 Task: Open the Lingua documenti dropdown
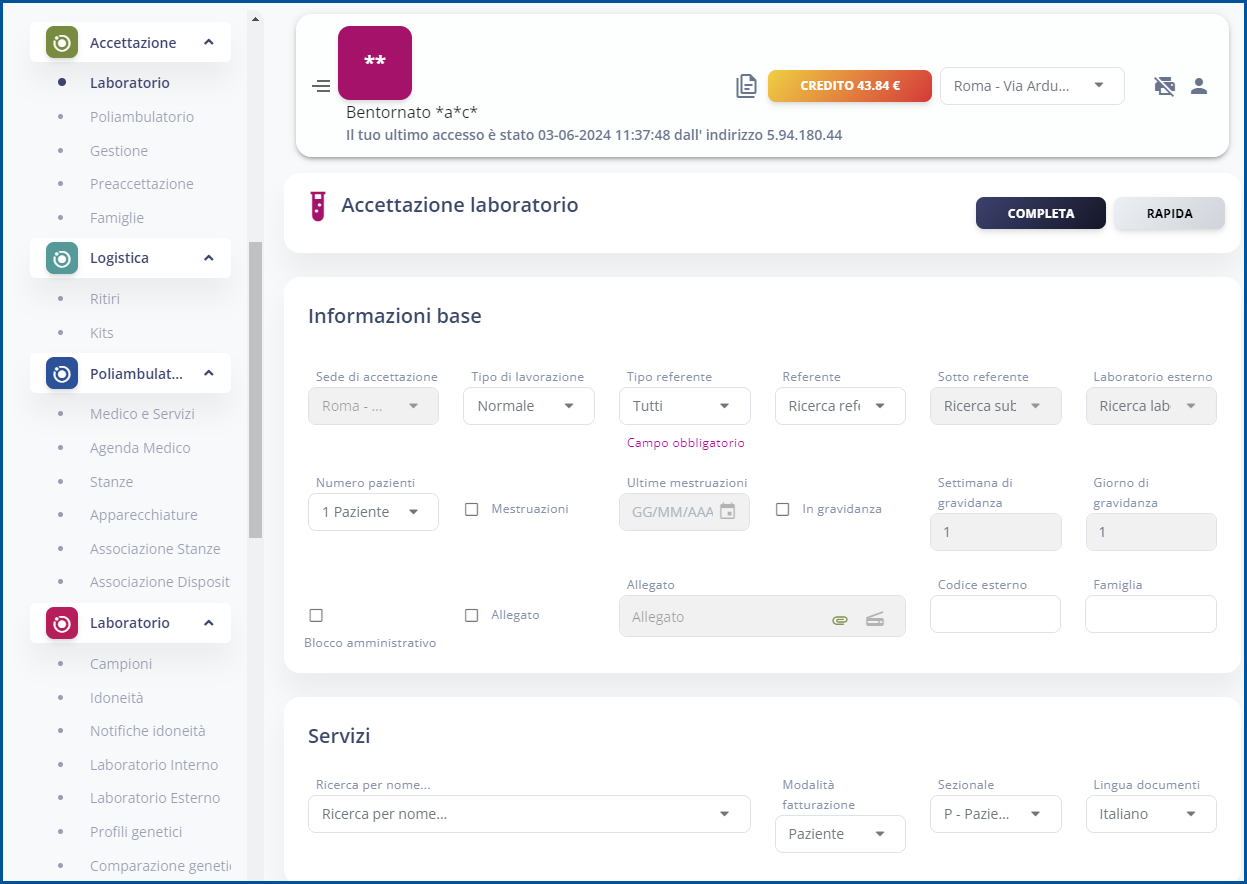1150,814
